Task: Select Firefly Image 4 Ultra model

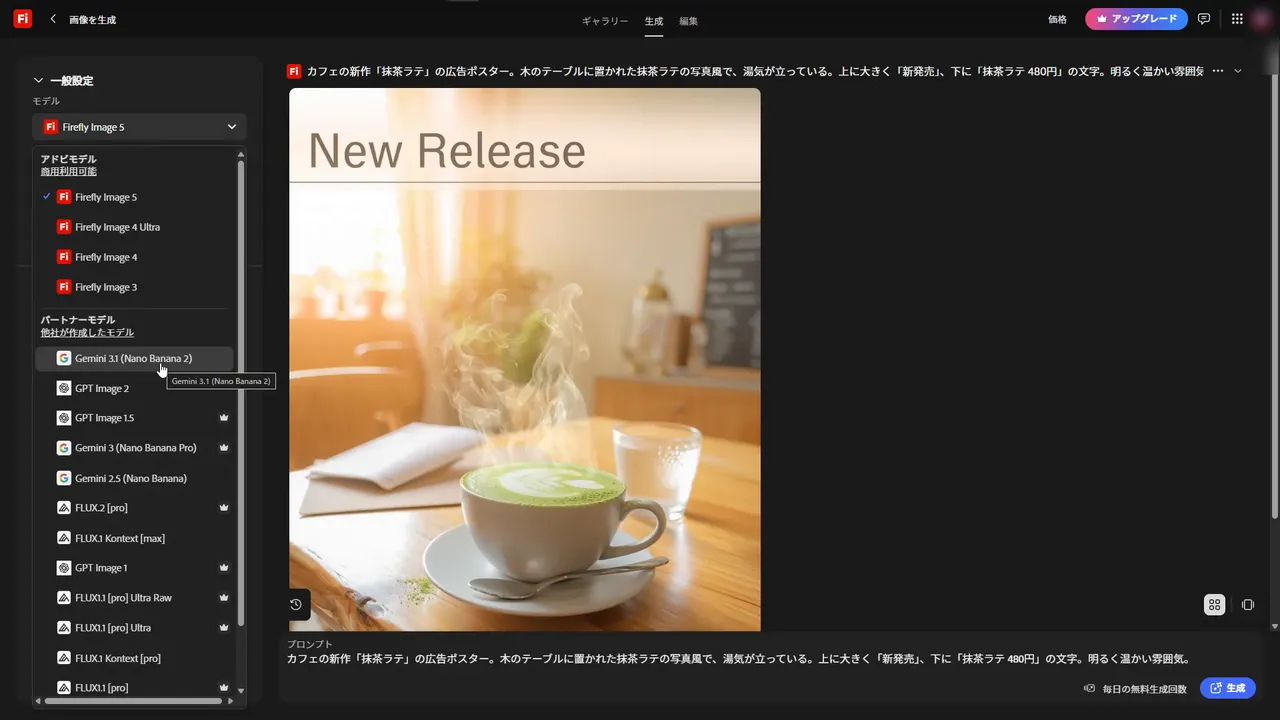Action: [x=134, y=227]
